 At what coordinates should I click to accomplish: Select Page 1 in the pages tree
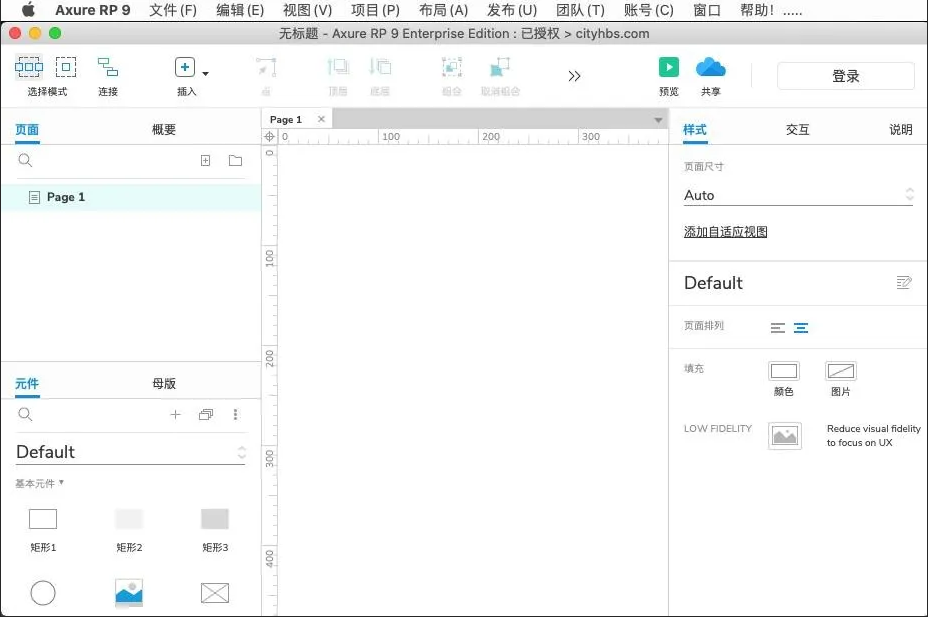click(131, 197)
